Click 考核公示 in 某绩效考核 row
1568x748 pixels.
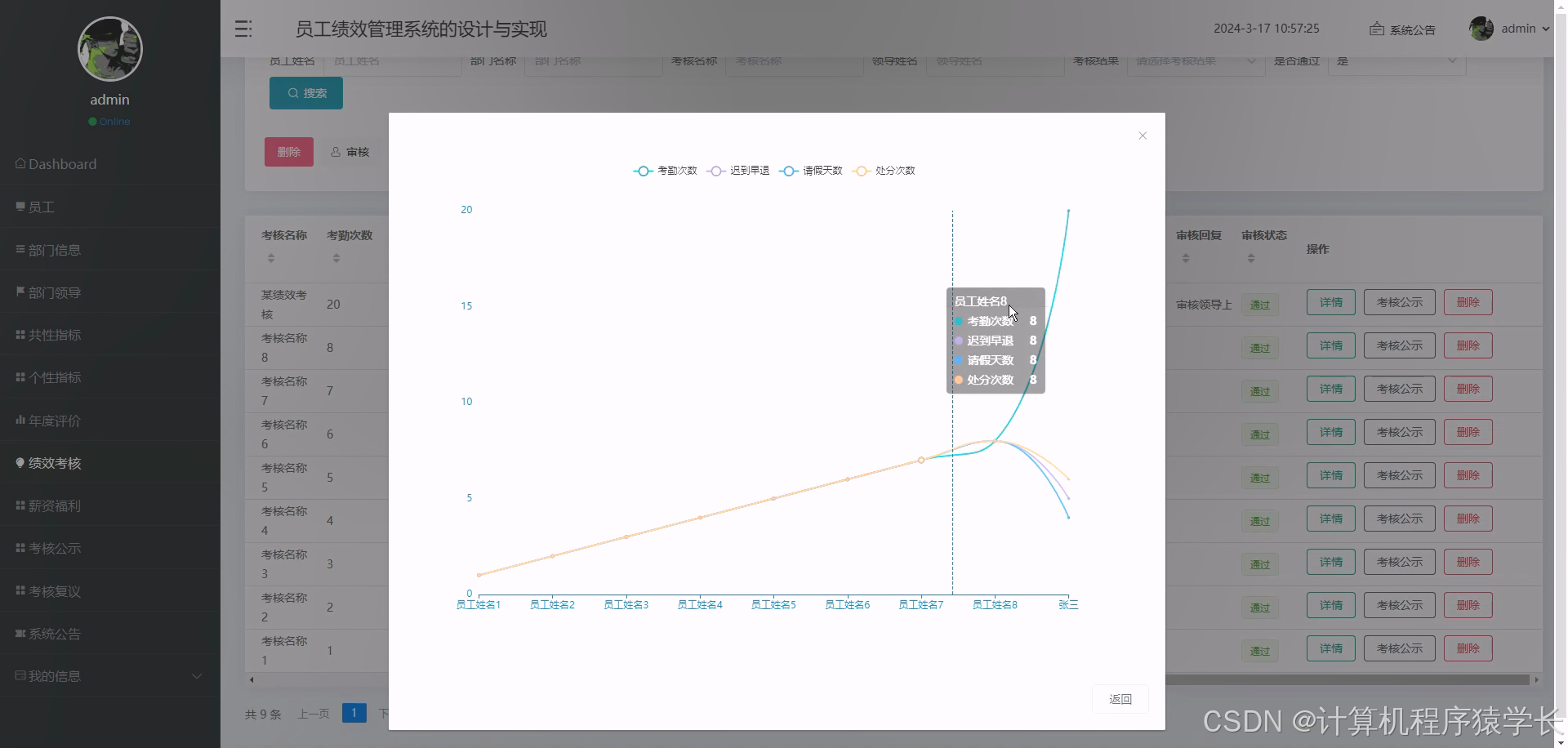(1400, 302)
